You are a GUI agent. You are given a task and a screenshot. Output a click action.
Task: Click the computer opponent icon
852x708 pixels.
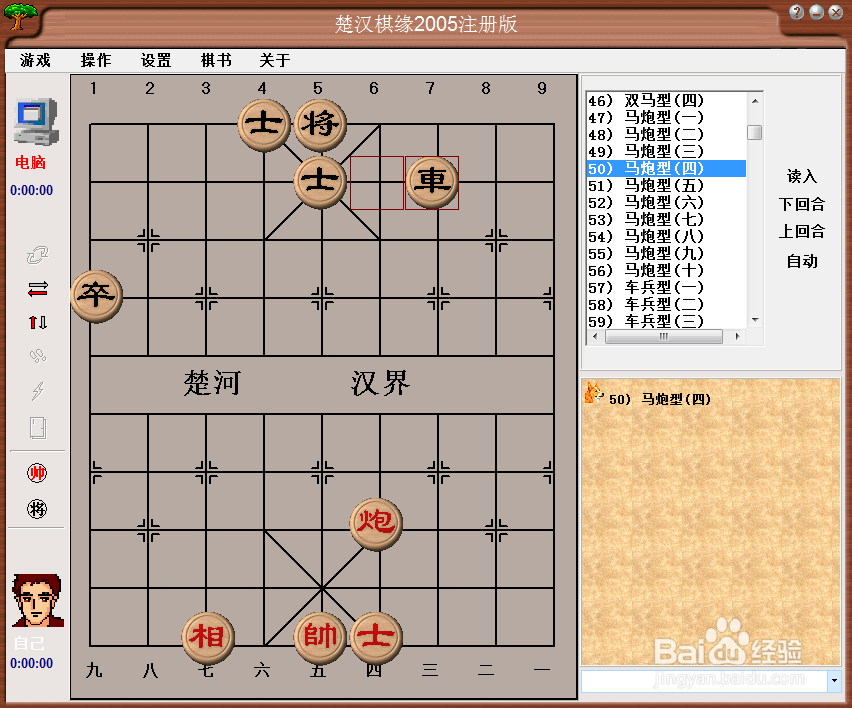point(36,122)
